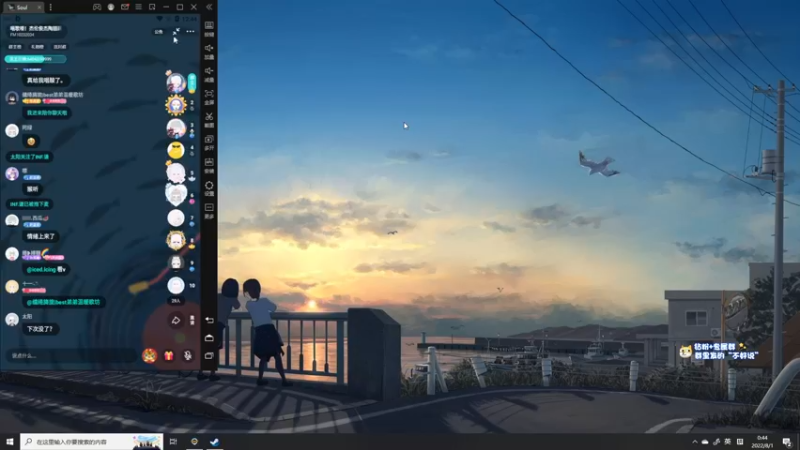Open the emulator user account icon

pos(111,7)
